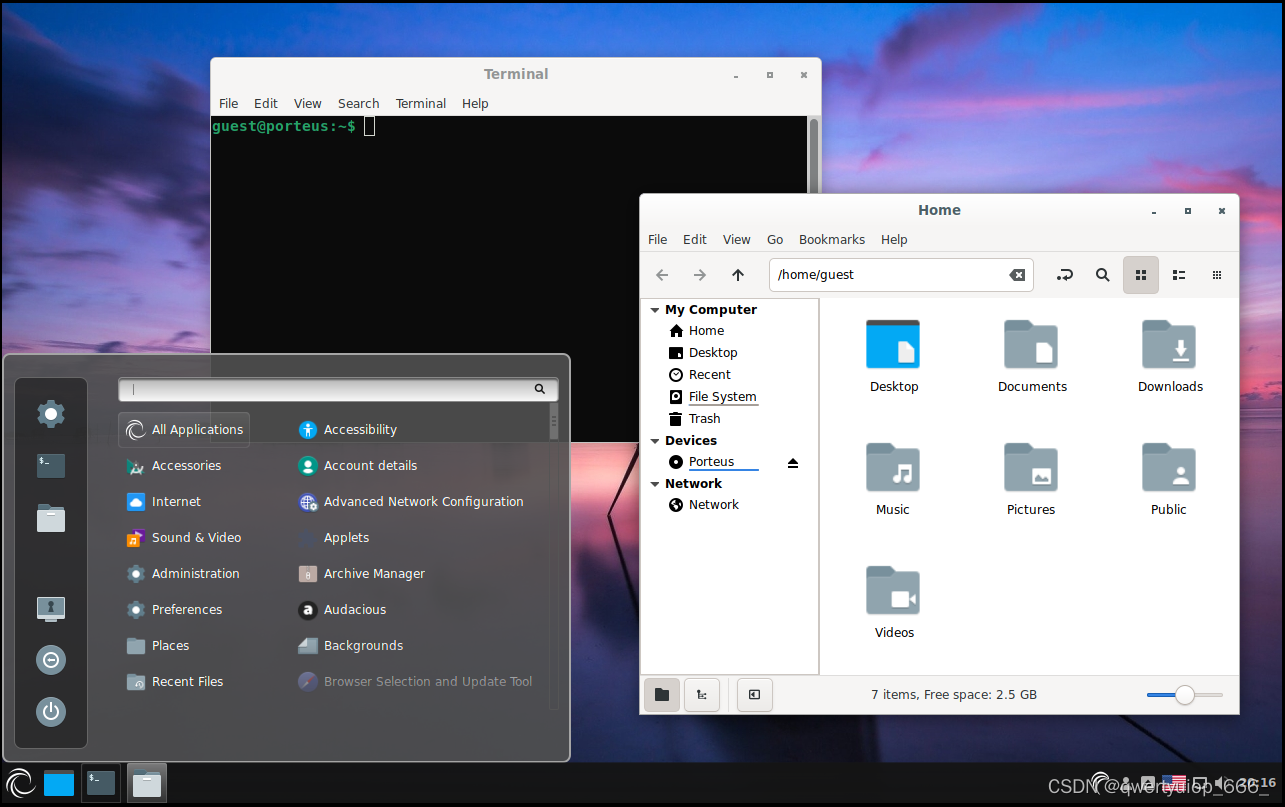Viewport: 1285px width, 807px height.
Task: Switch to compact list view in Home window
Action: [x=1178, y=274]
